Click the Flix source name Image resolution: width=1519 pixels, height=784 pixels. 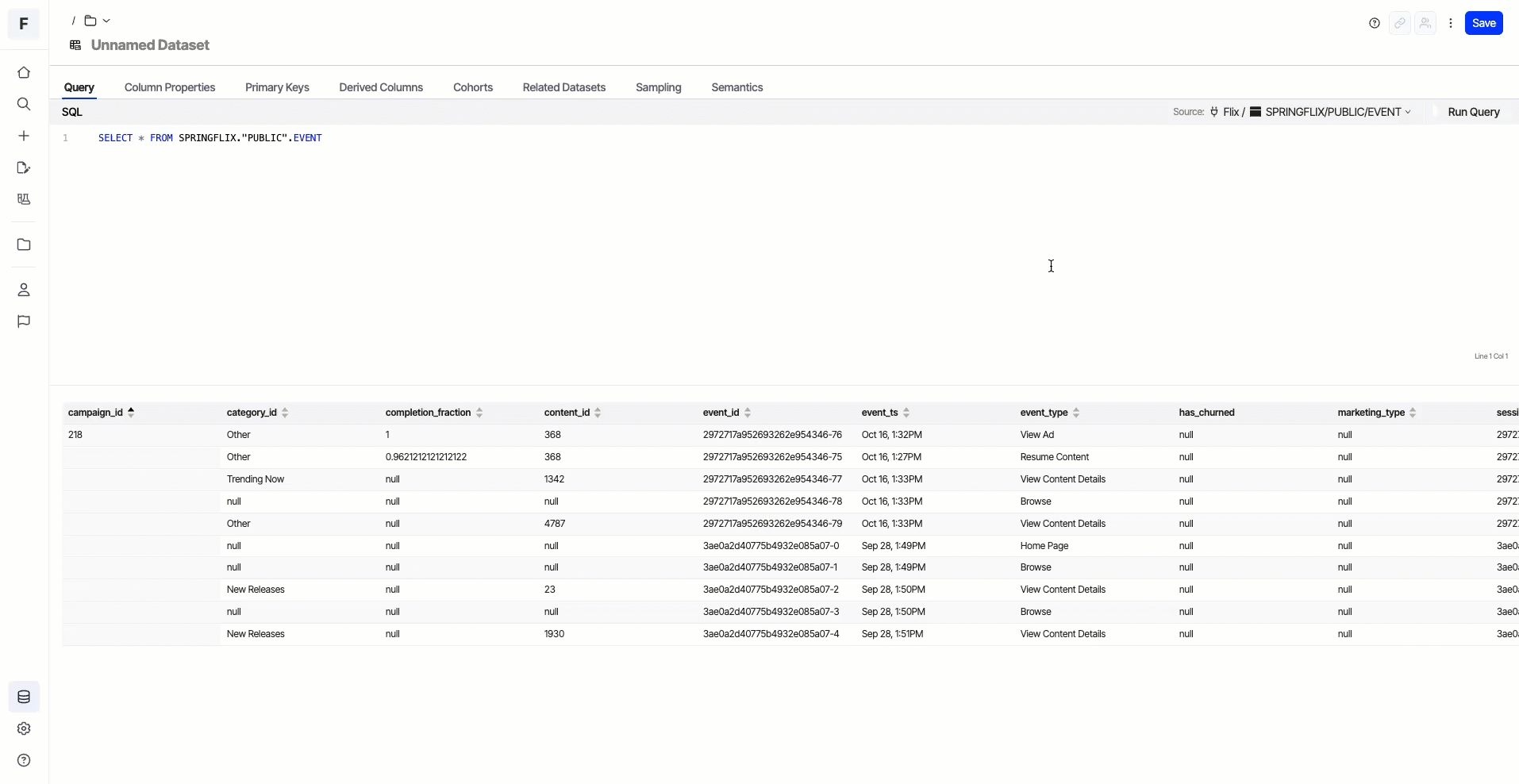[x=1231, y=112]
